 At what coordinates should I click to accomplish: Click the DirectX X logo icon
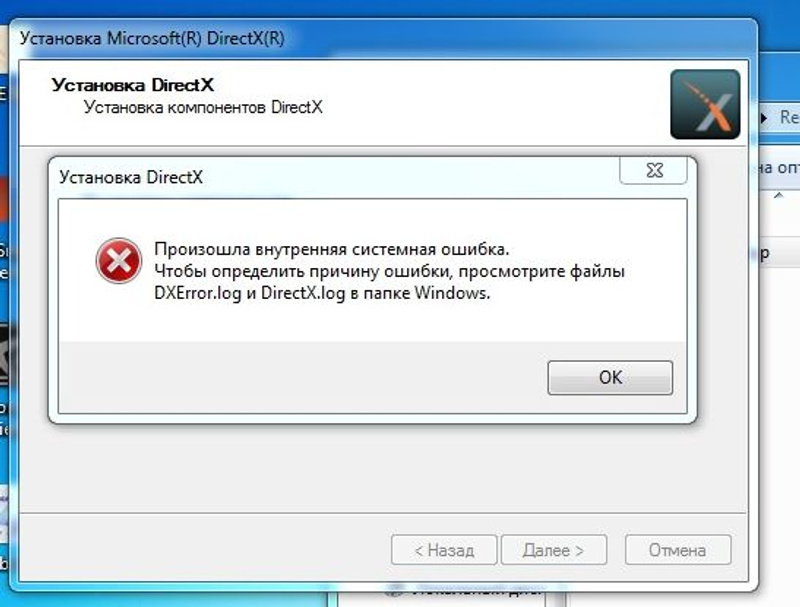[705, 105]
